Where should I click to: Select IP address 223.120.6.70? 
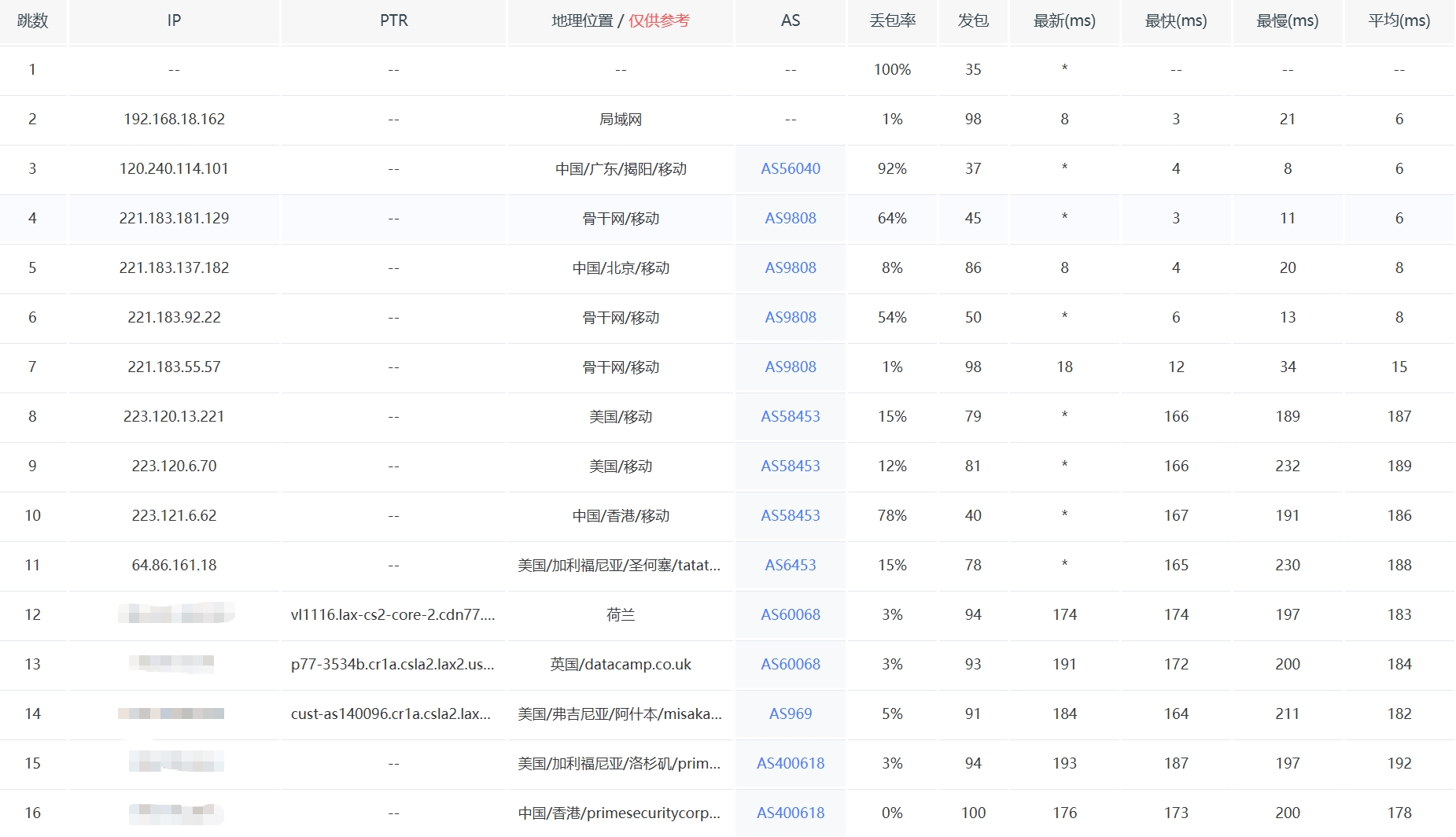pyautogui.click(x=174, y=466)
